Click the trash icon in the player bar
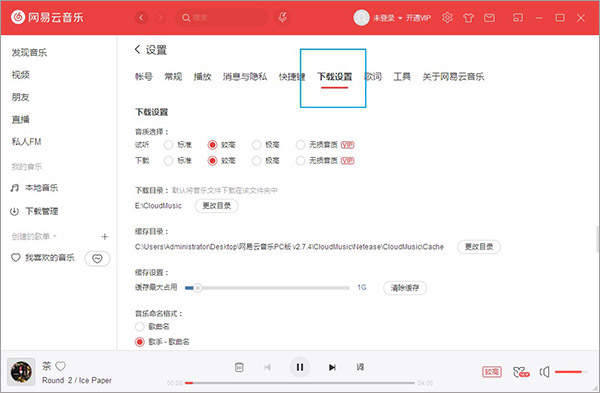The image size is (600, 393). tap(239, 367)
